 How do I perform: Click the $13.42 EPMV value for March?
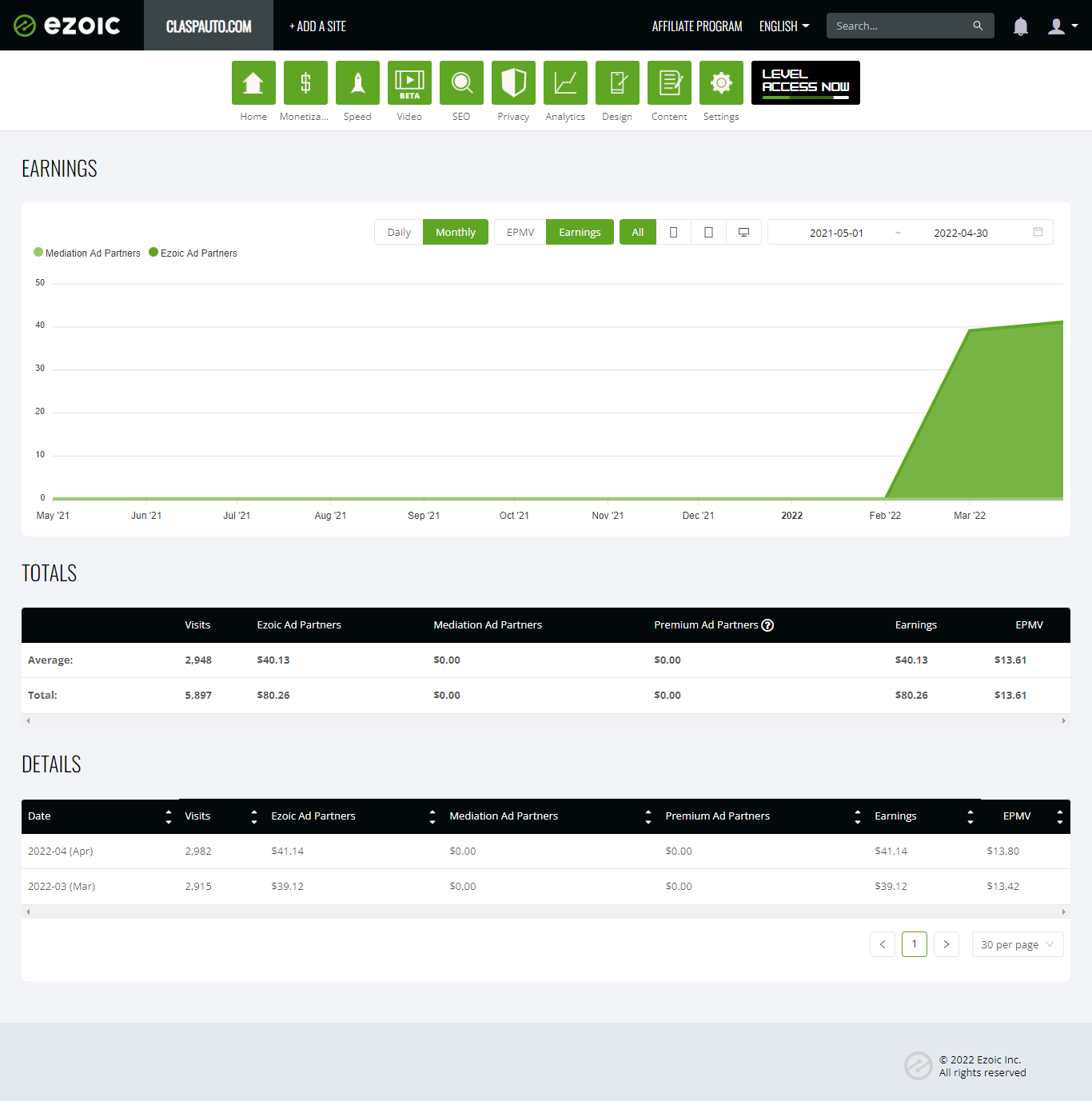1002,886
